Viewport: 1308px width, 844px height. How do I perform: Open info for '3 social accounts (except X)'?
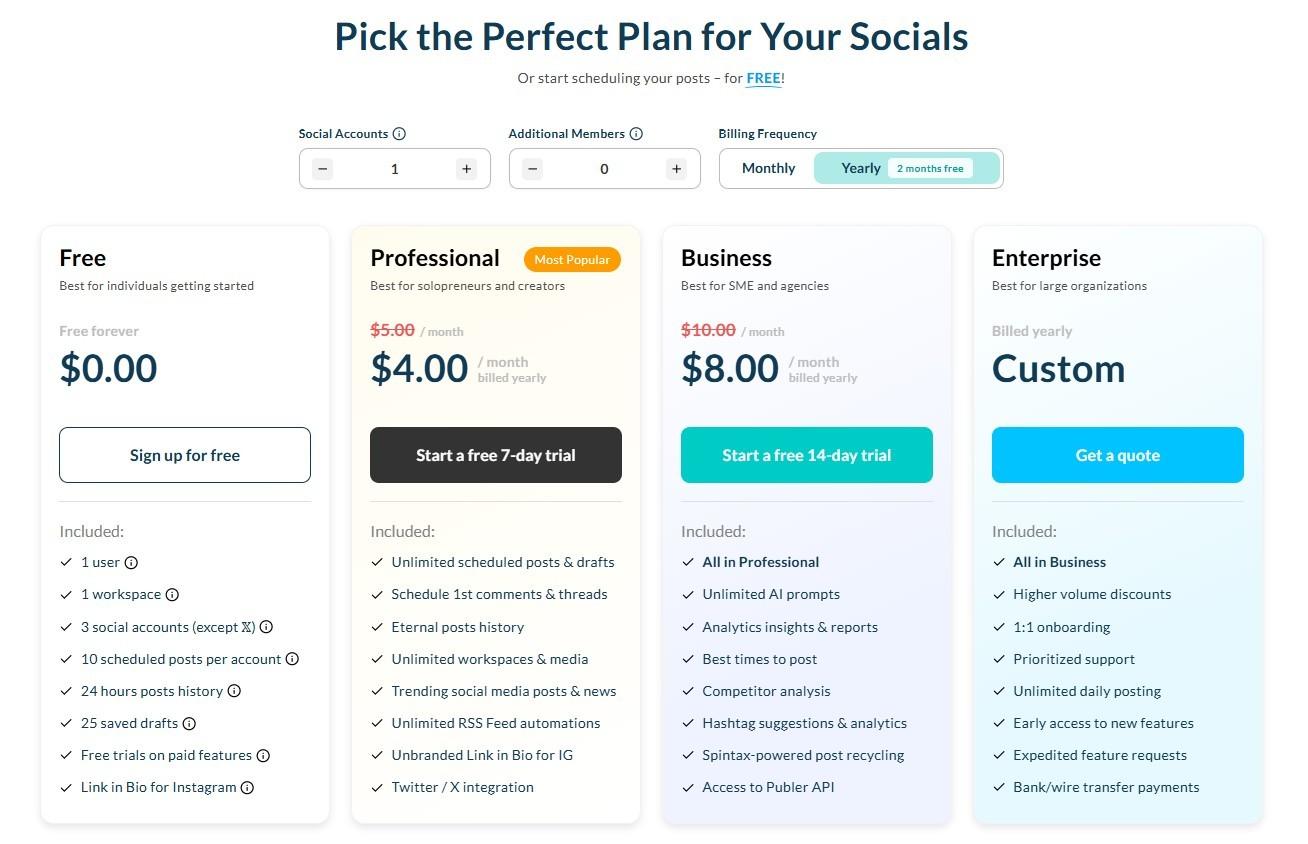265,627
